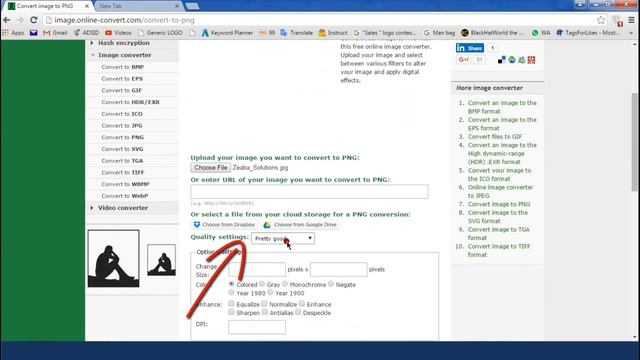Click Choose from Google Drive button
This screenshot has height=360, width=640.
pos(300,224)
